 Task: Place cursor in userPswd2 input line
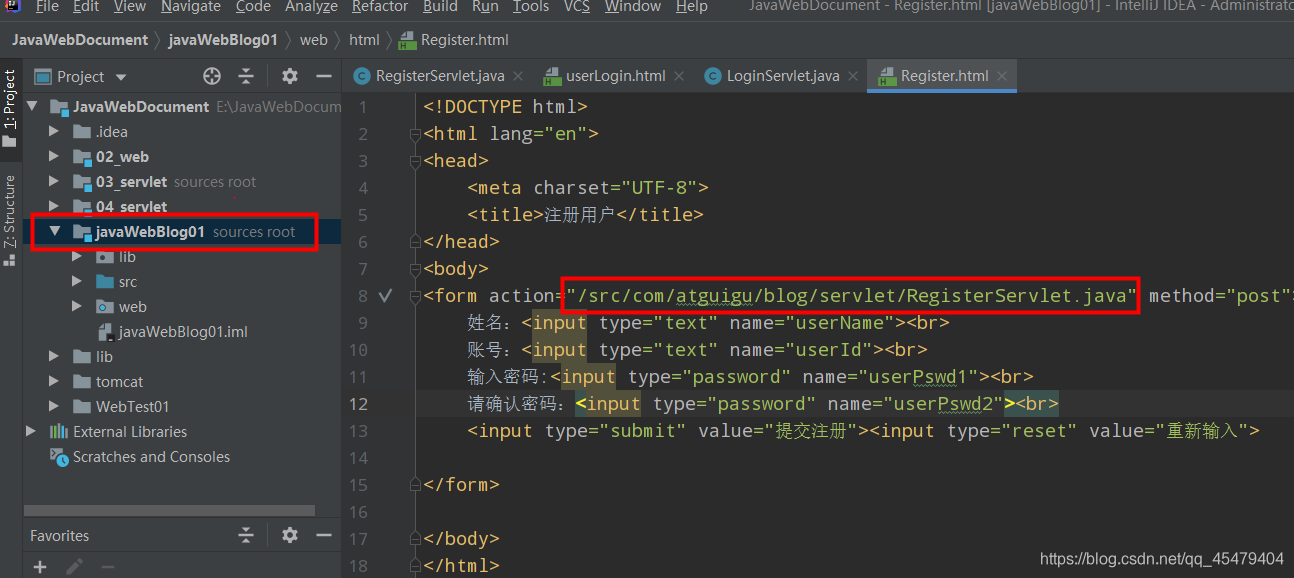click(x=763, y=404)
